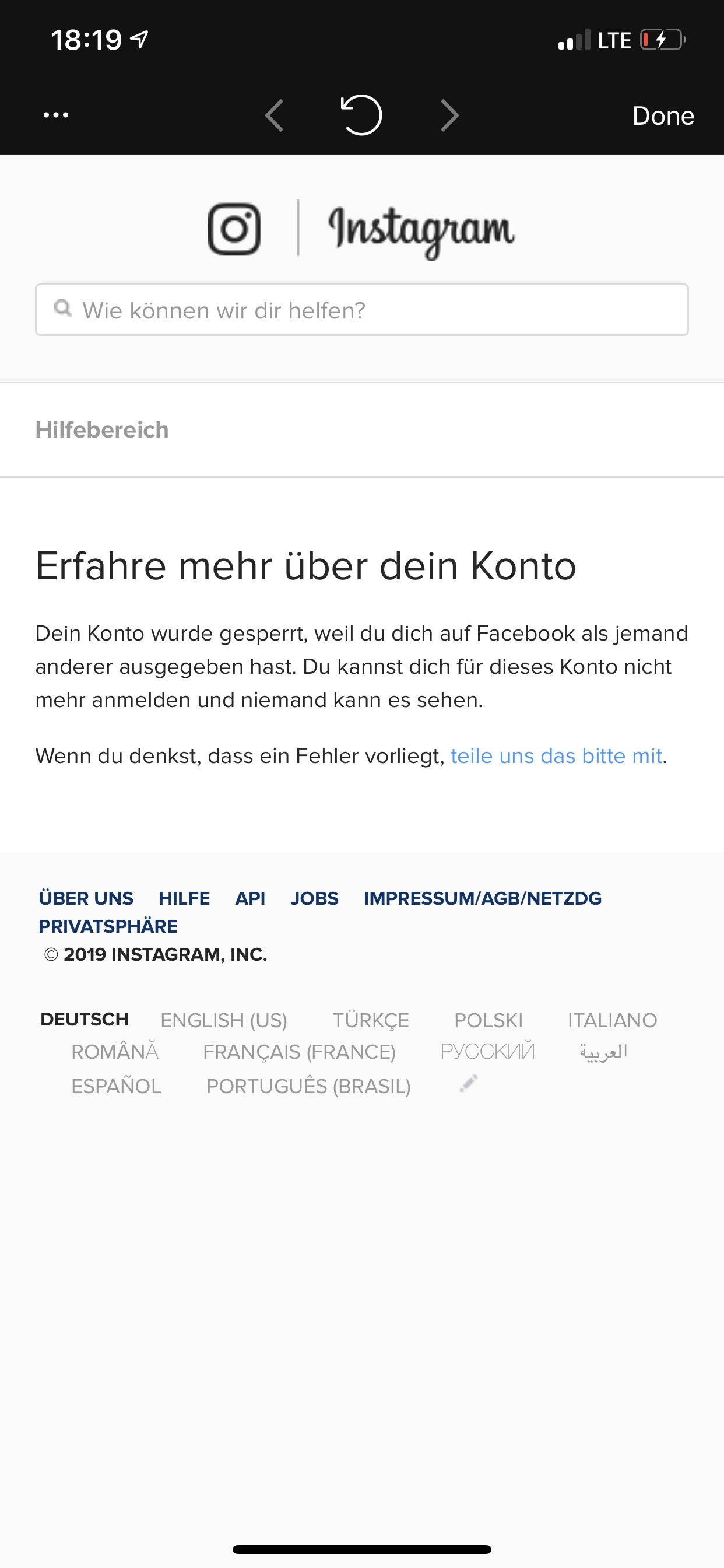Image resolution: width=724 pixels, height=1568 pixels.
Task: Open IMPRESSUM/AGB/NETZDG footer link
Action: 483,898
